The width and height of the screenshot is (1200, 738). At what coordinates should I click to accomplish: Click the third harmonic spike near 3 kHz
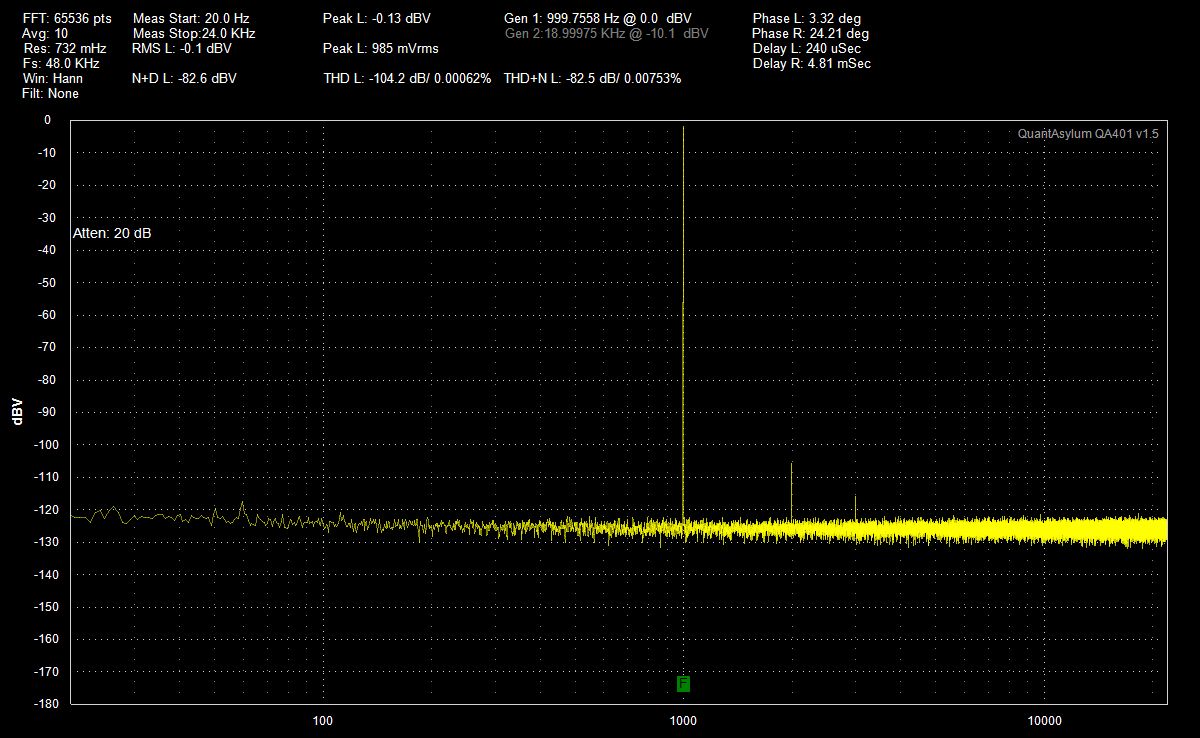[x=855, y=507]
